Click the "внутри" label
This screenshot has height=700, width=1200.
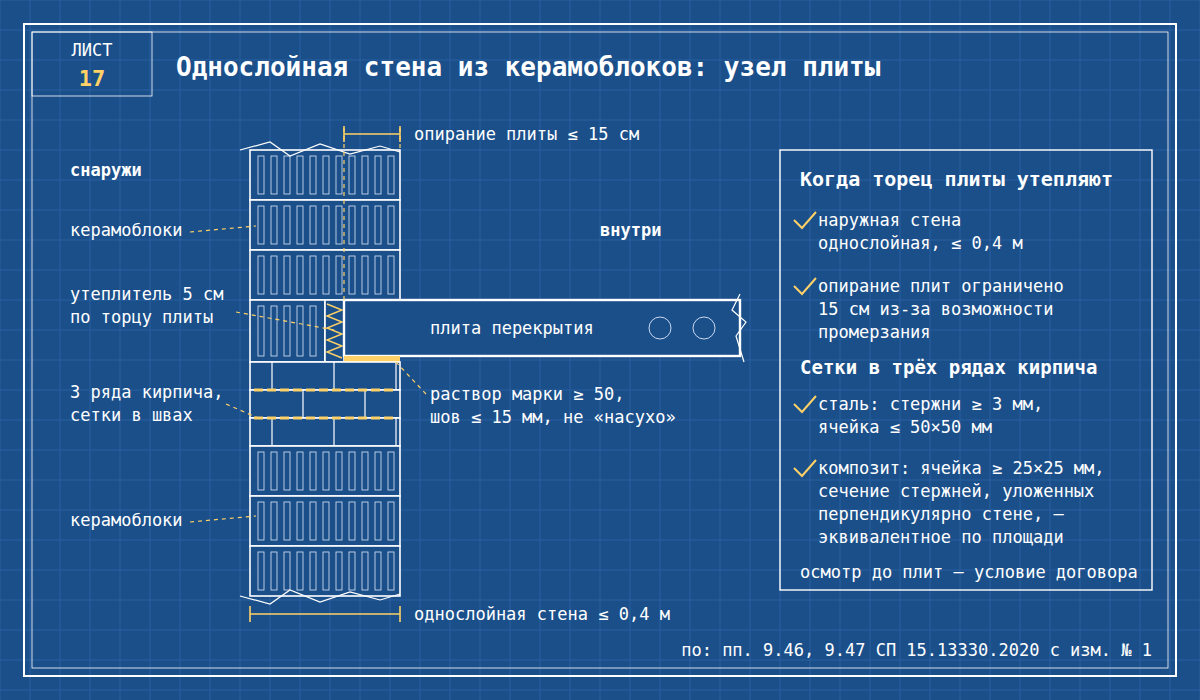(630, 230)
